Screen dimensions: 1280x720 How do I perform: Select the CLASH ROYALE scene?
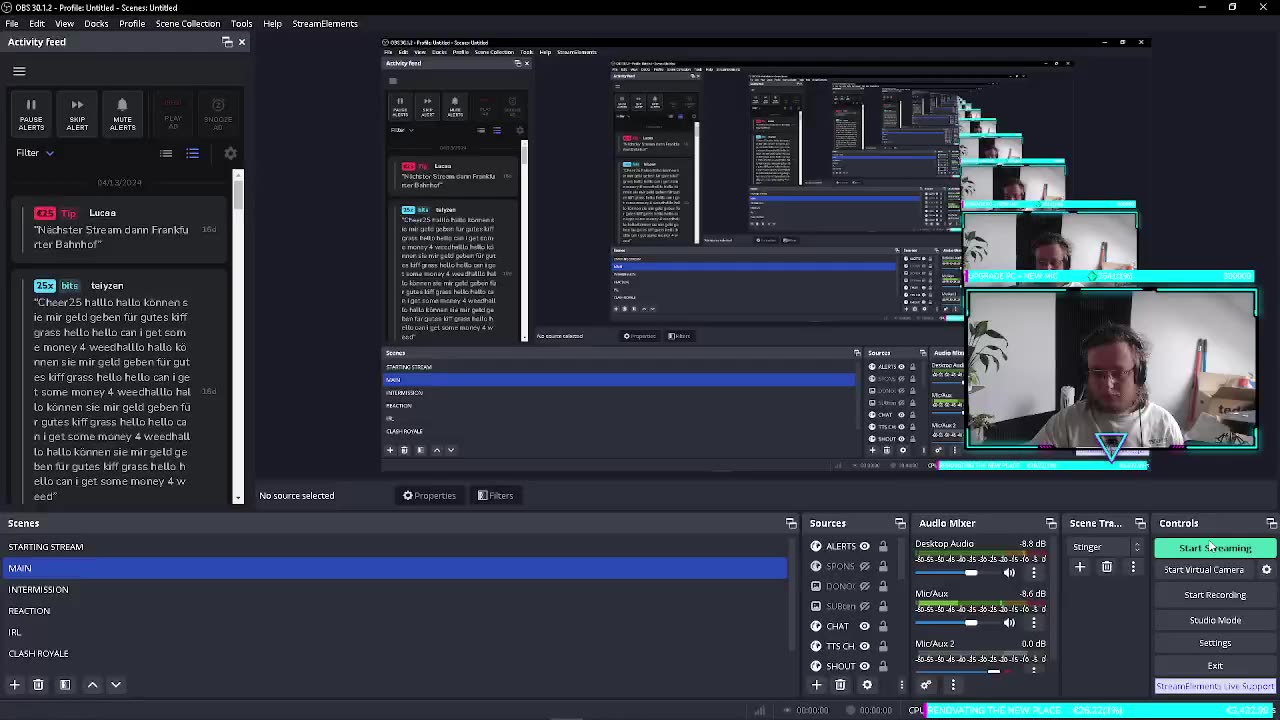(396, 653)
